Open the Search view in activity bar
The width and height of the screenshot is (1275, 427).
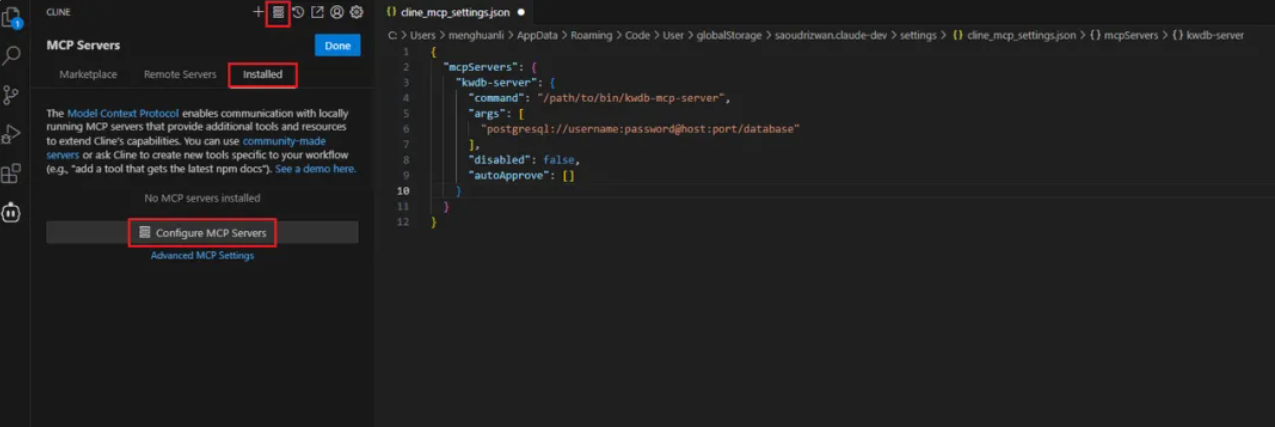coord(11,56)
